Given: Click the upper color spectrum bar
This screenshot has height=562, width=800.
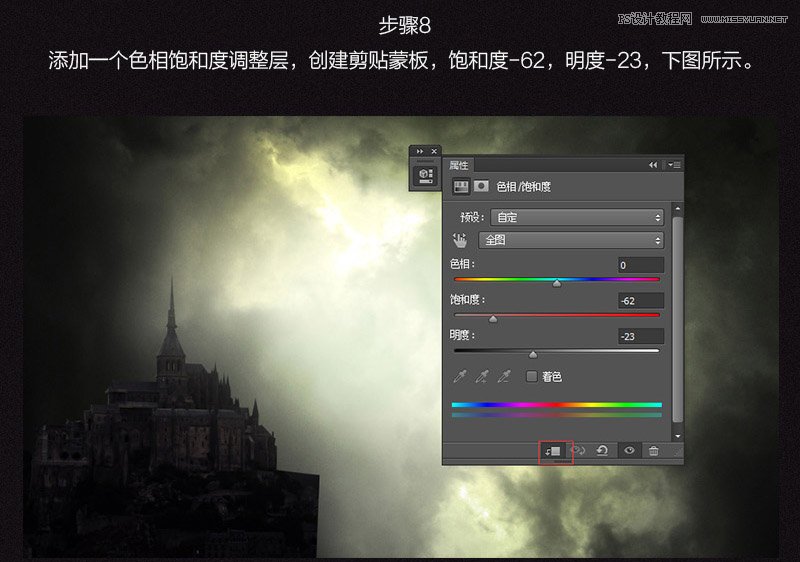Looking at the screenshot, I should tap(557, 405).
